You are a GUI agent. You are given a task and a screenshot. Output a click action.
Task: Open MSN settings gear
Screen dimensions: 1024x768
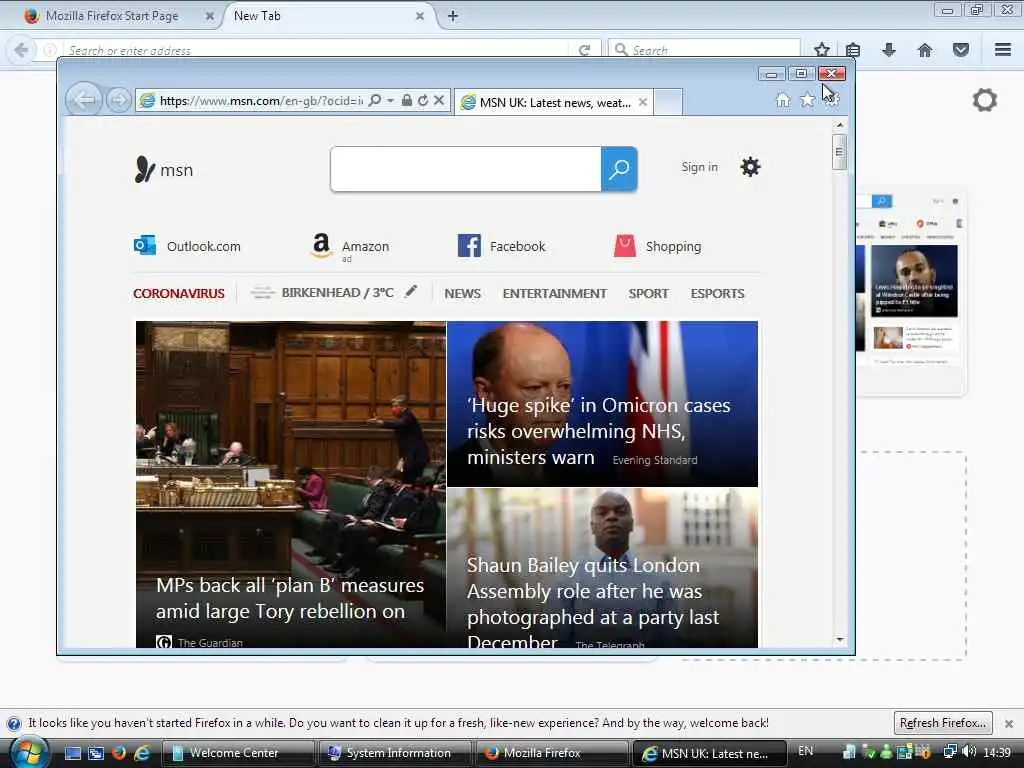(750, 167)
